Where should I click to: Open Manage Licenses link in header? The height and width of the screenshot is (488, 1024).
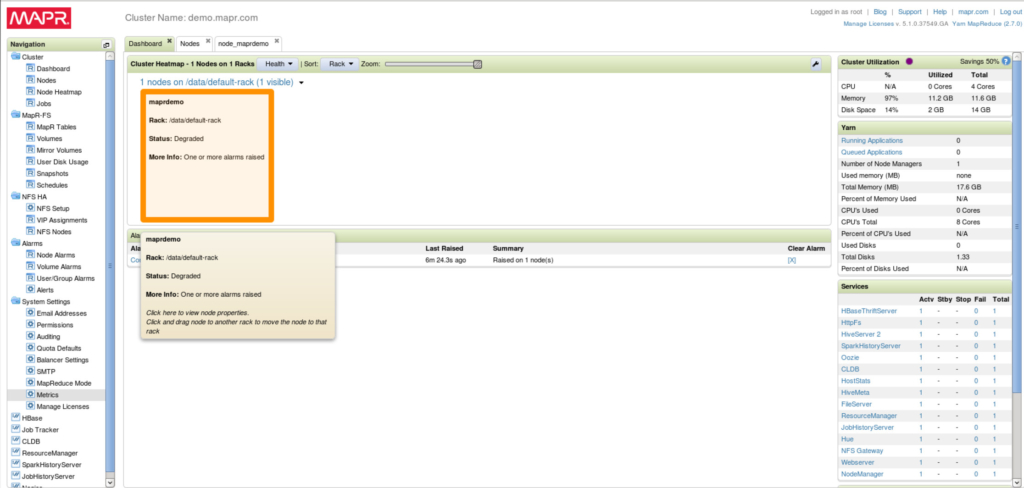point(867,23)
